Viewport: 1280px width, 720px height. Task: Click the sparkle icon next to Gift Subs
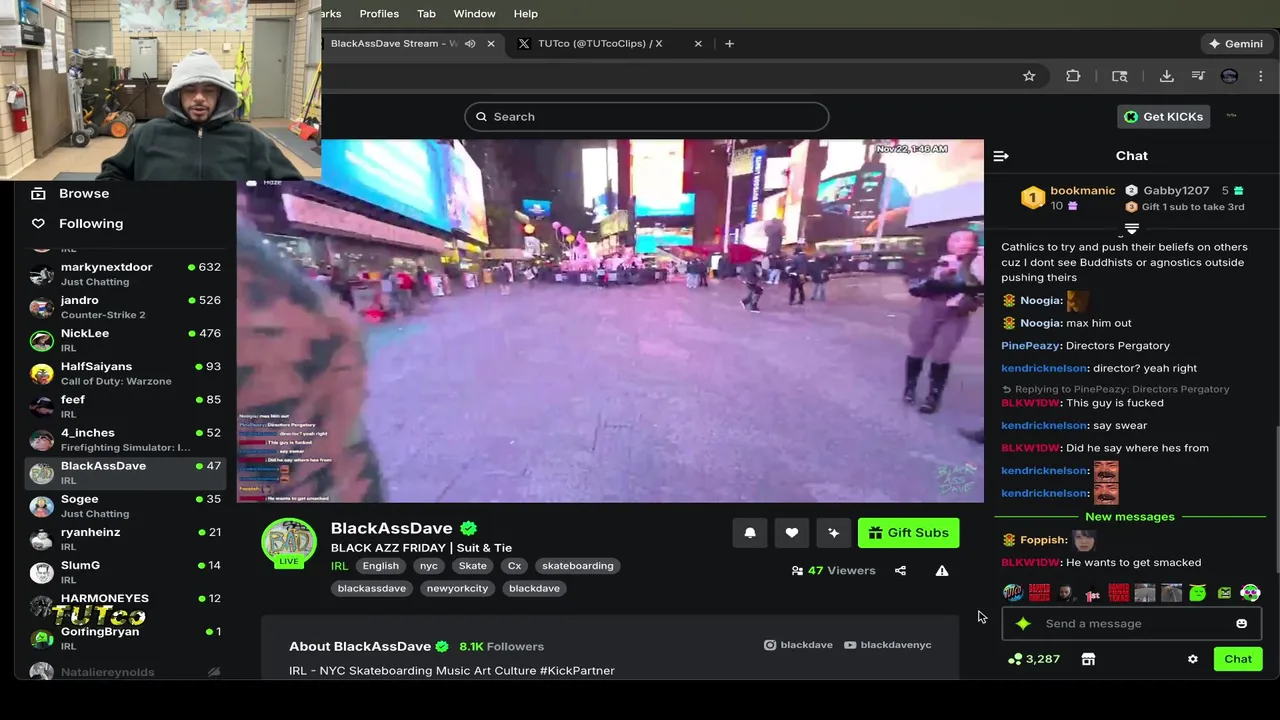[834, 533]
